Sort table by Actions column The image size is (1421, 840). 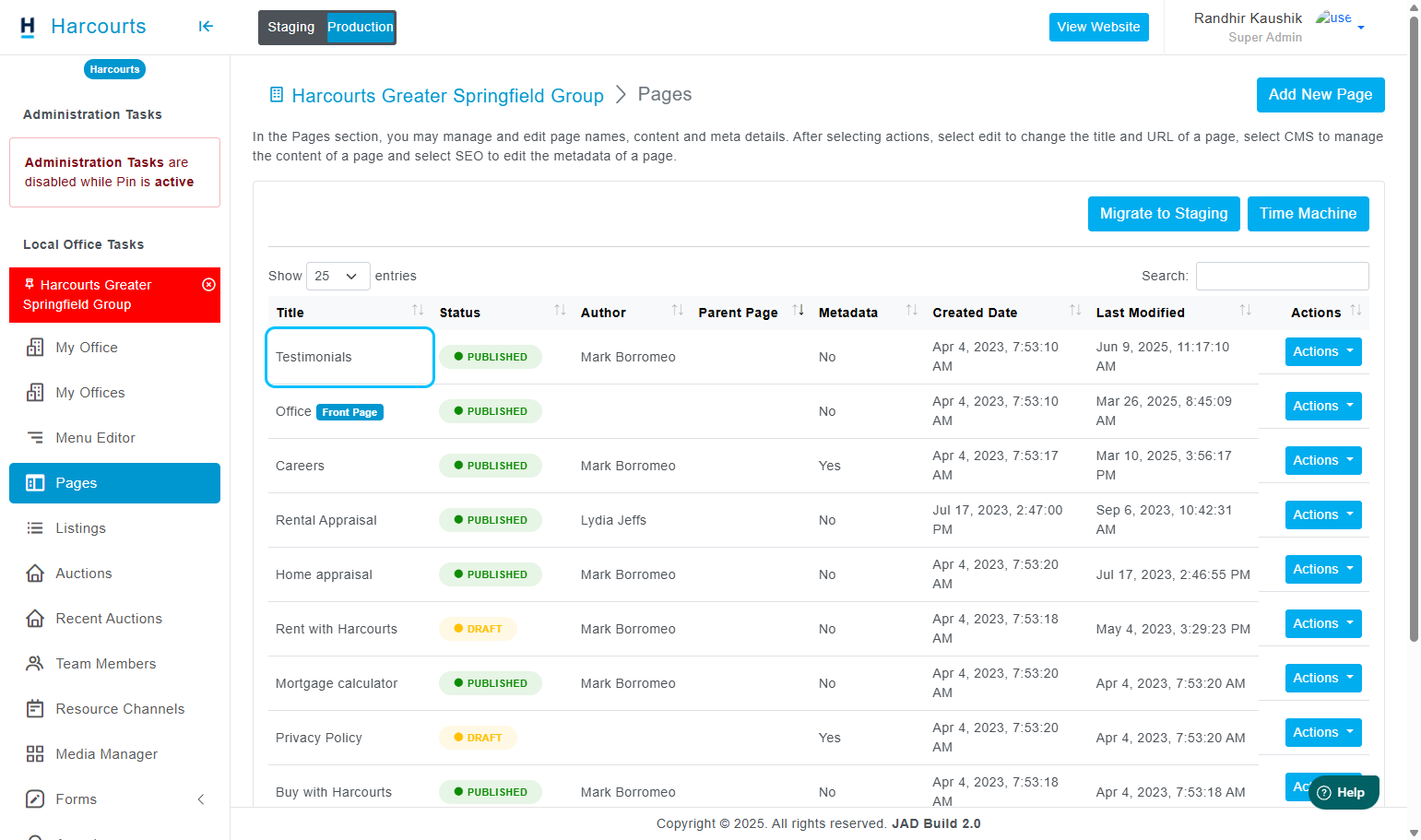coord(1356,311)
